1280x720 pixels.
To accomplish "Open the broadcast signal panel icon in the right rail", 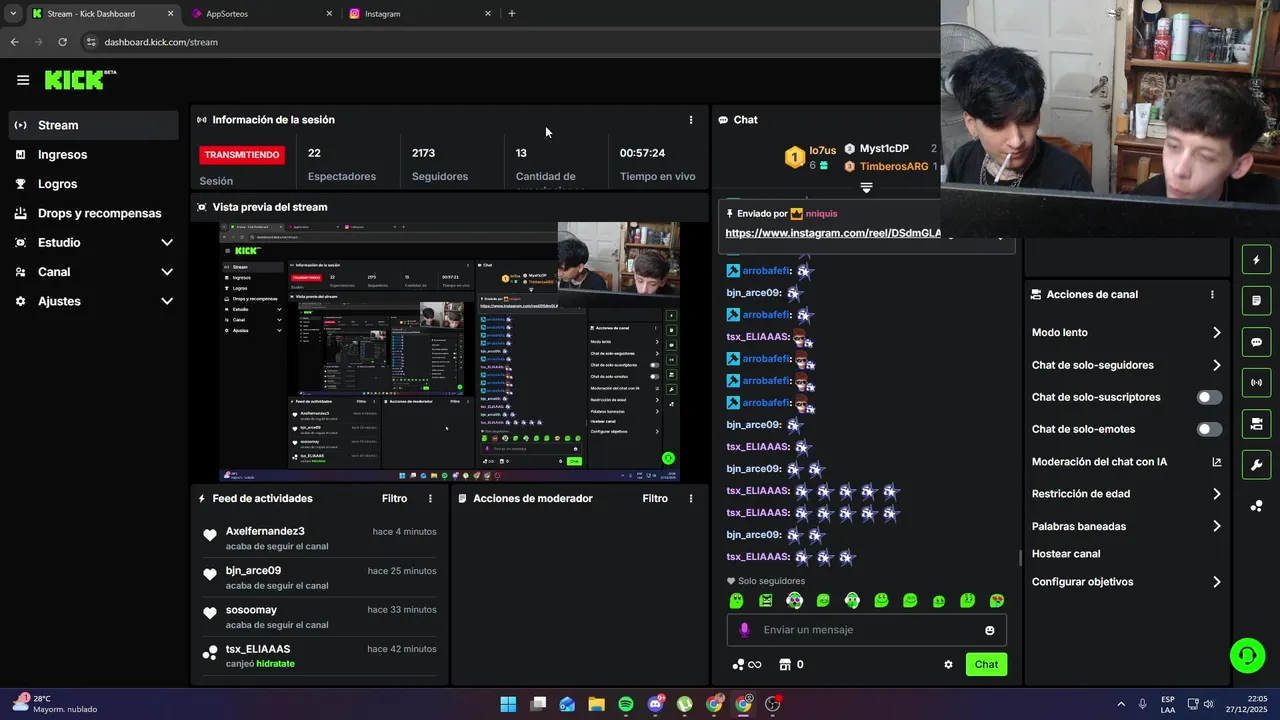I will (1256, 383).
